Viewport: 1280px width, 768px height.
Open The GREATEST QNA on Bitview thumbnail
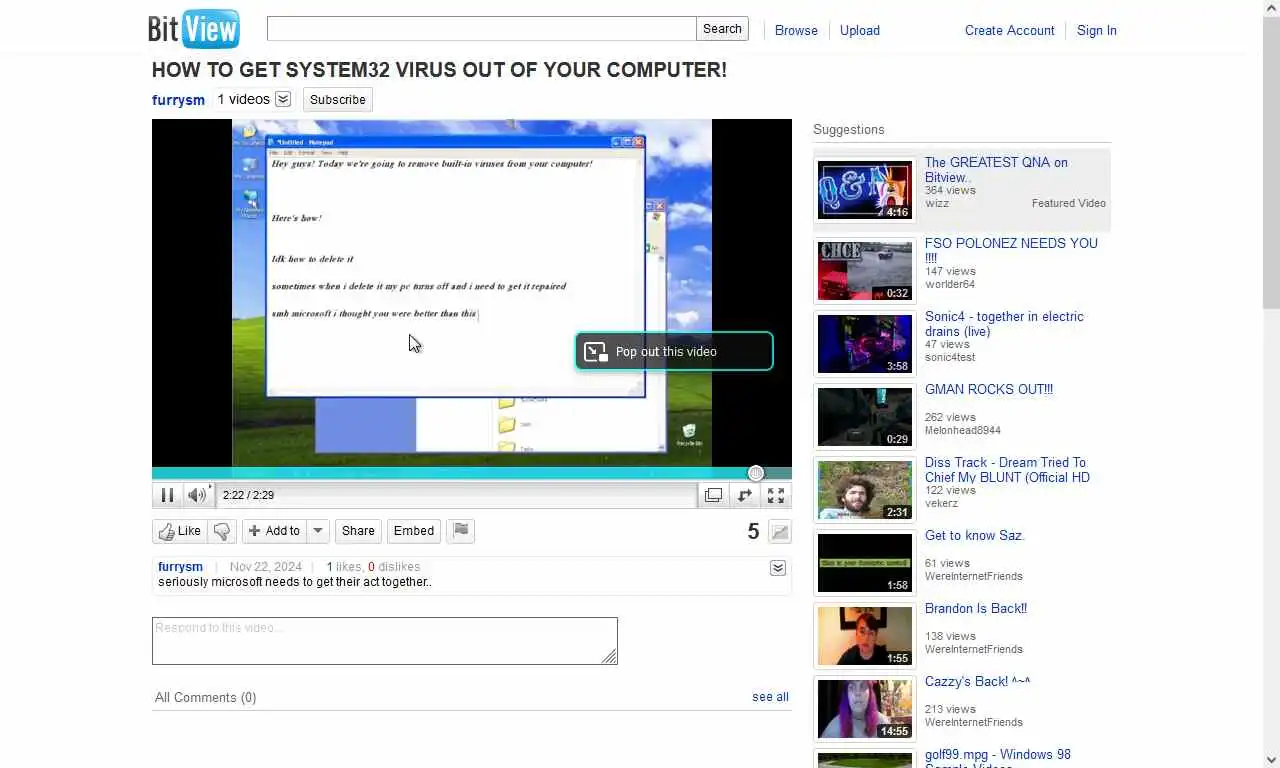[x=865, y=190]
